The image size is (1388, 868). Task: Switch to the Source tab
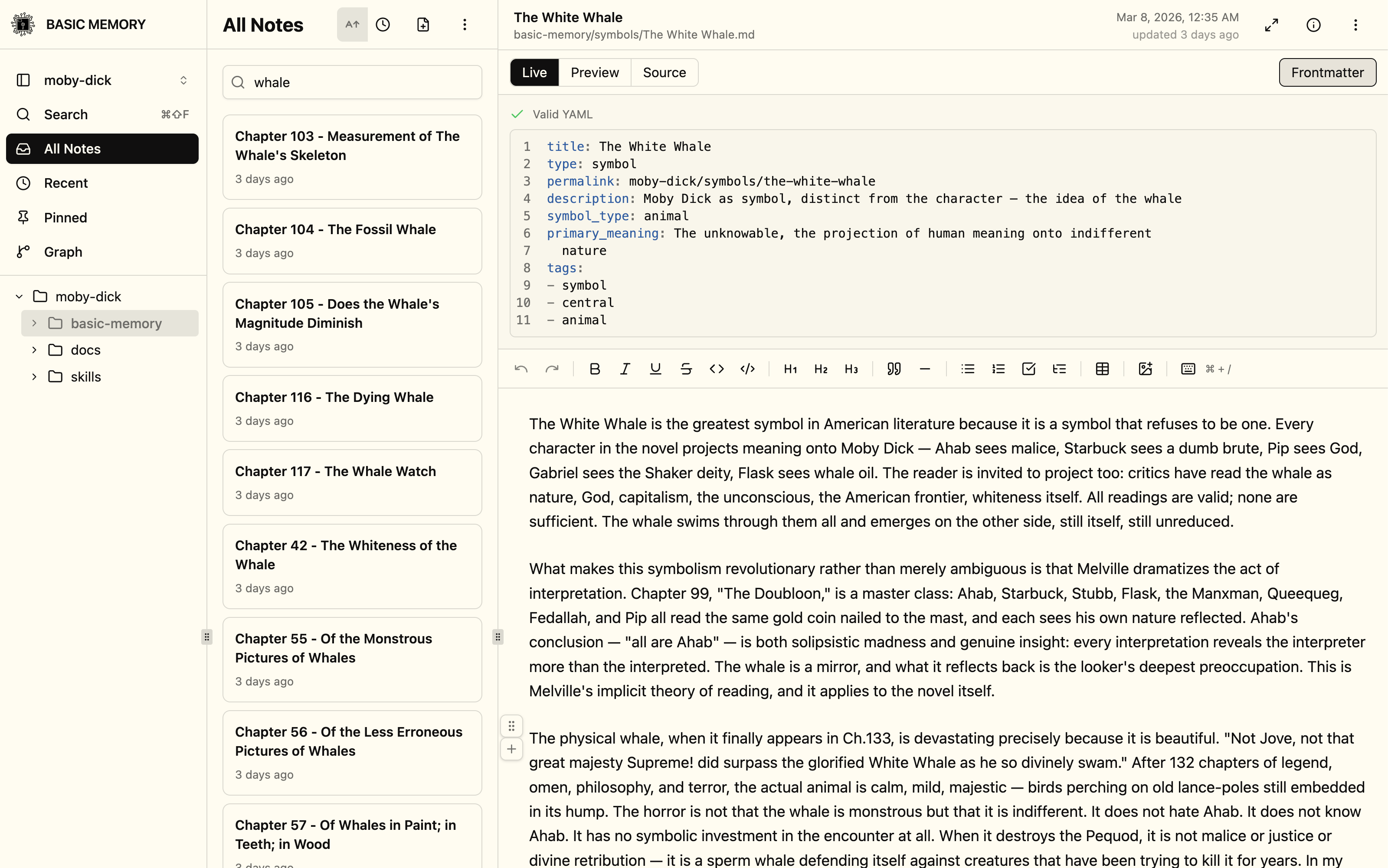click(664, 72)
